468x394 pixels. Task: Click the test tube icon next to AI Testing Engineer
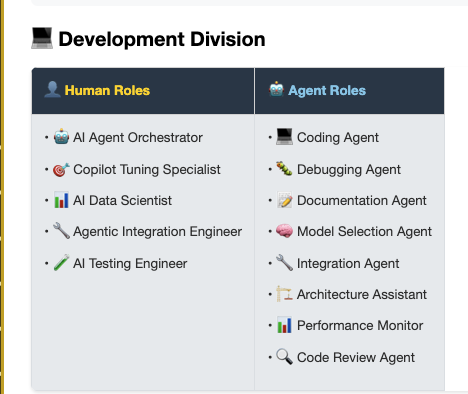[x=62, y=263]
